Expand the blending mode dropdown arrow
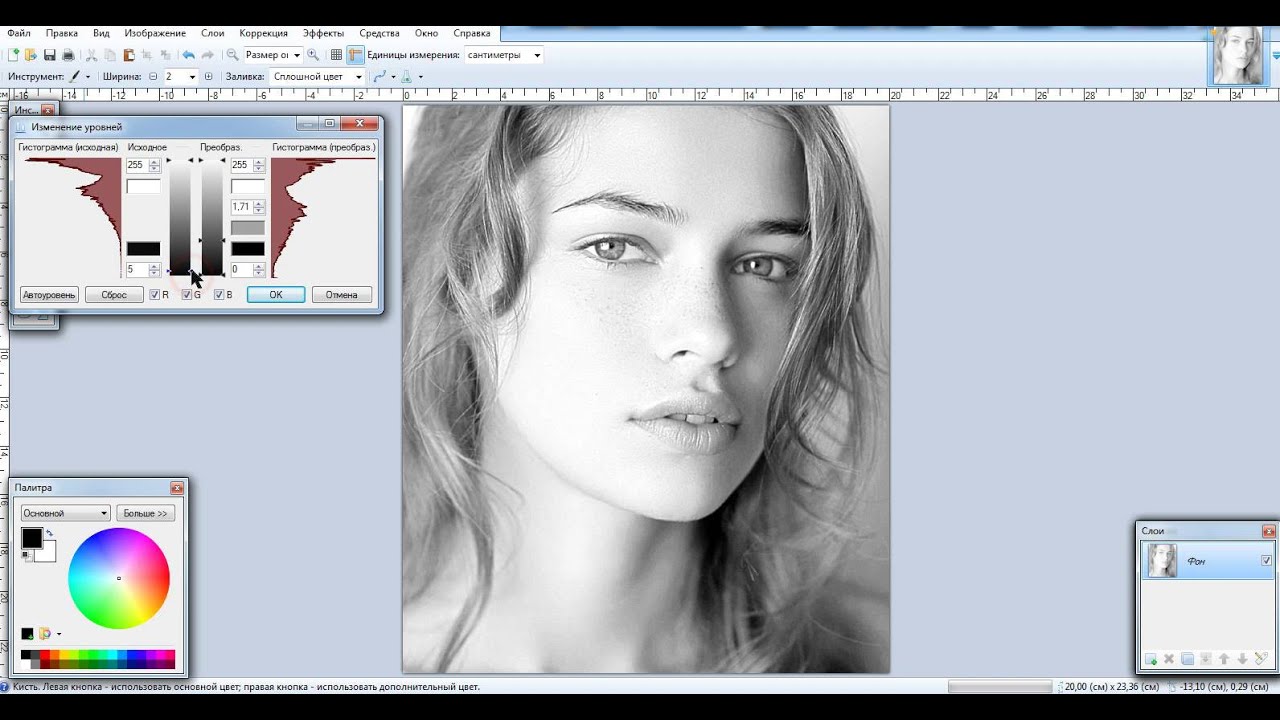This screenshot has width=1280, height=720. (x=420, y=76)
